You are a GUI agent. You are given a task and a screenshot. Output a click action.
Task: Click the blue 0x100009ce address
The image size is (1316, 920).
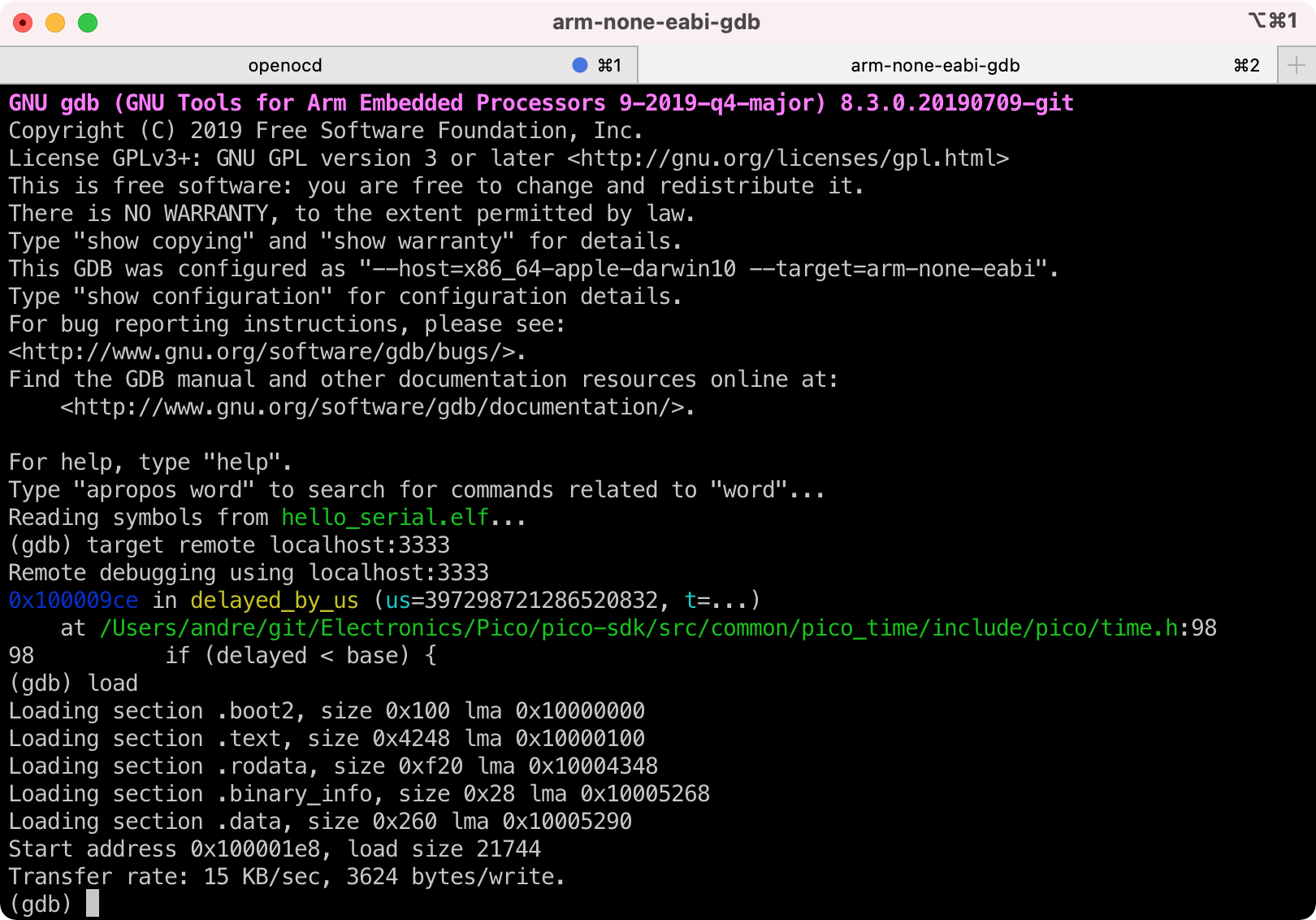tap(73, 601)
